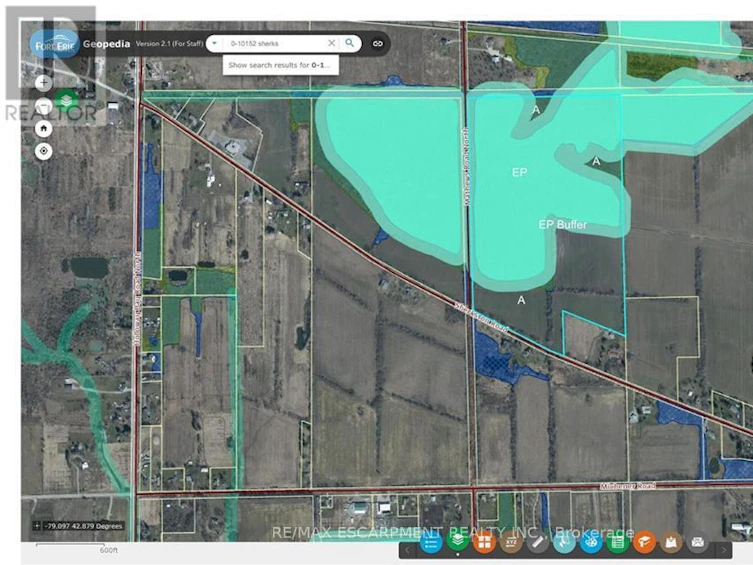The height and width of the screenshot is (565, 753).
Task: Click the My Location target button
Action: 43,151
